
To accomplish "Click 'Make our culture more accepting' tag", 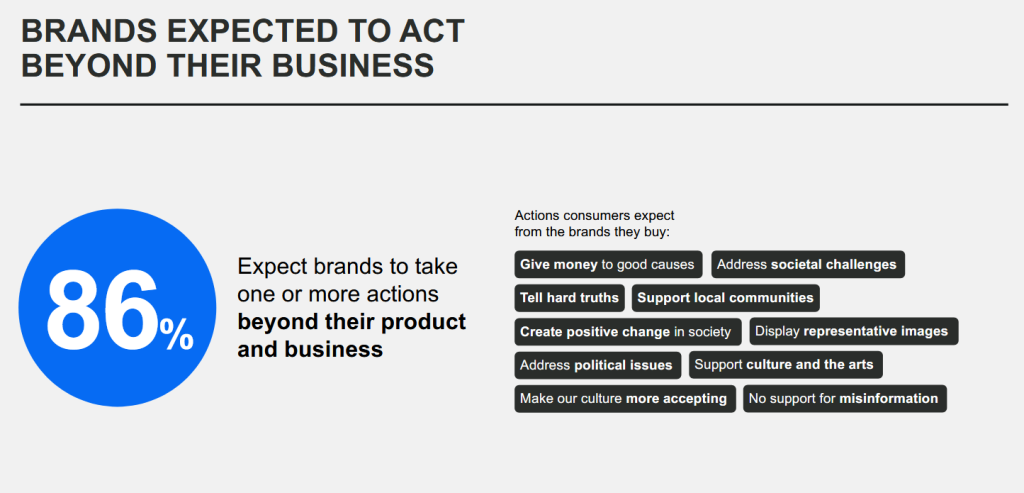I will (625, 398).
